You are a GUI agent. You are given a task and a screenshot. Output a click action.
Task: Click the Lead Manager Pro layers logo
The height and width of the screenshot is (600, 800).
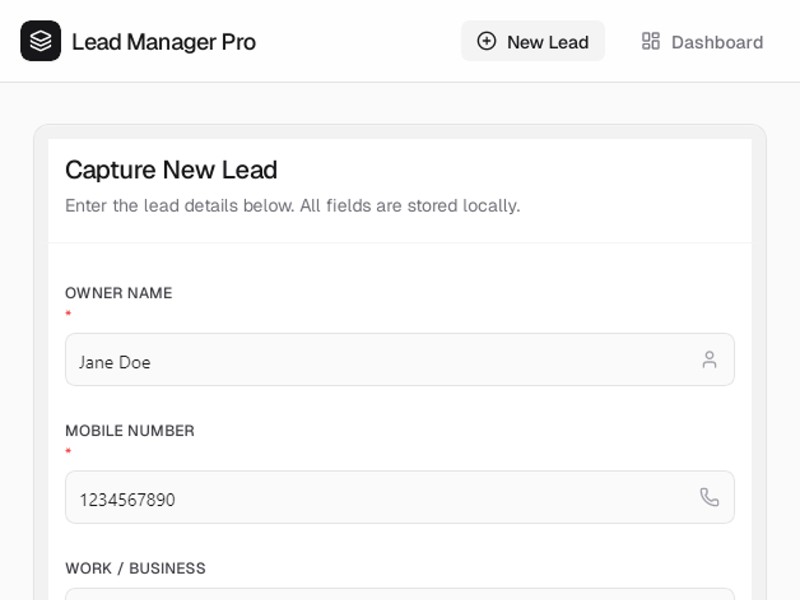[x=40, y=41]
